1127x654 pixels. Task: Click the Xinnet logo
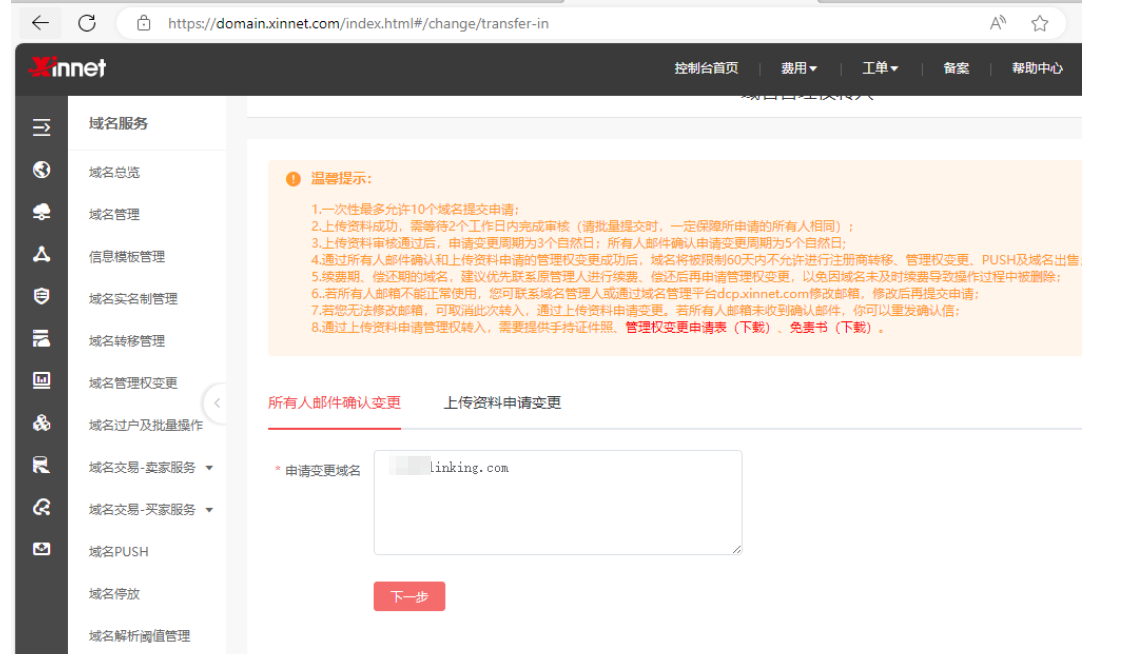click(66, 67)
